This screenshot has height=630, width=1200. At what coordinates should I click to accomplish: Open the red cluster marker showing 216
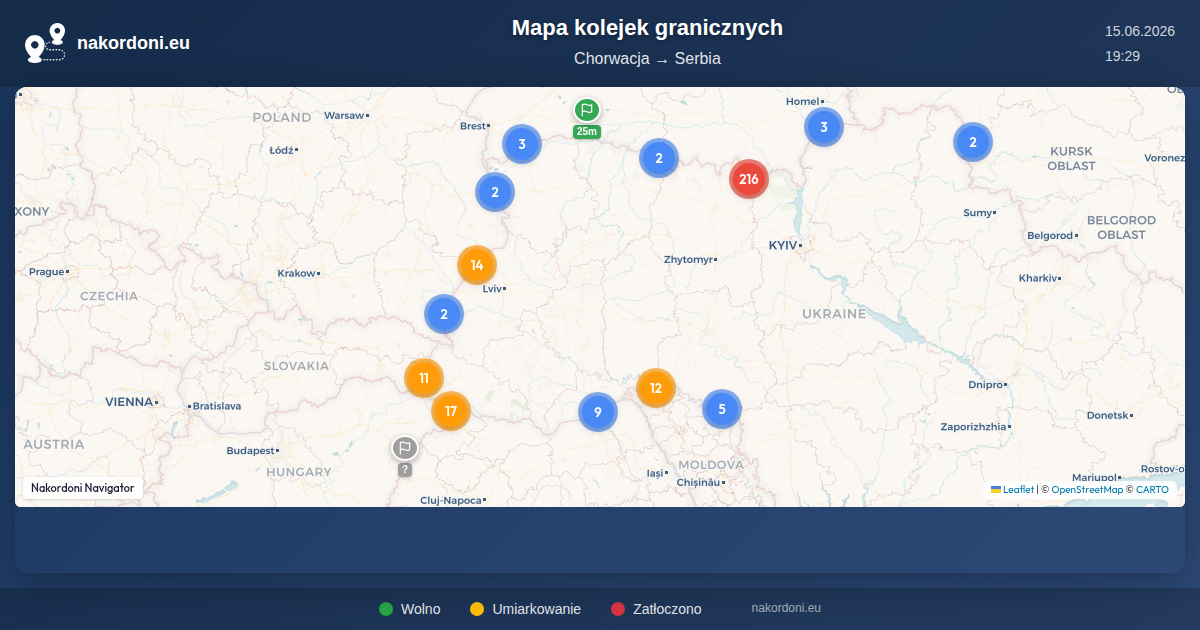coord(749,179)
